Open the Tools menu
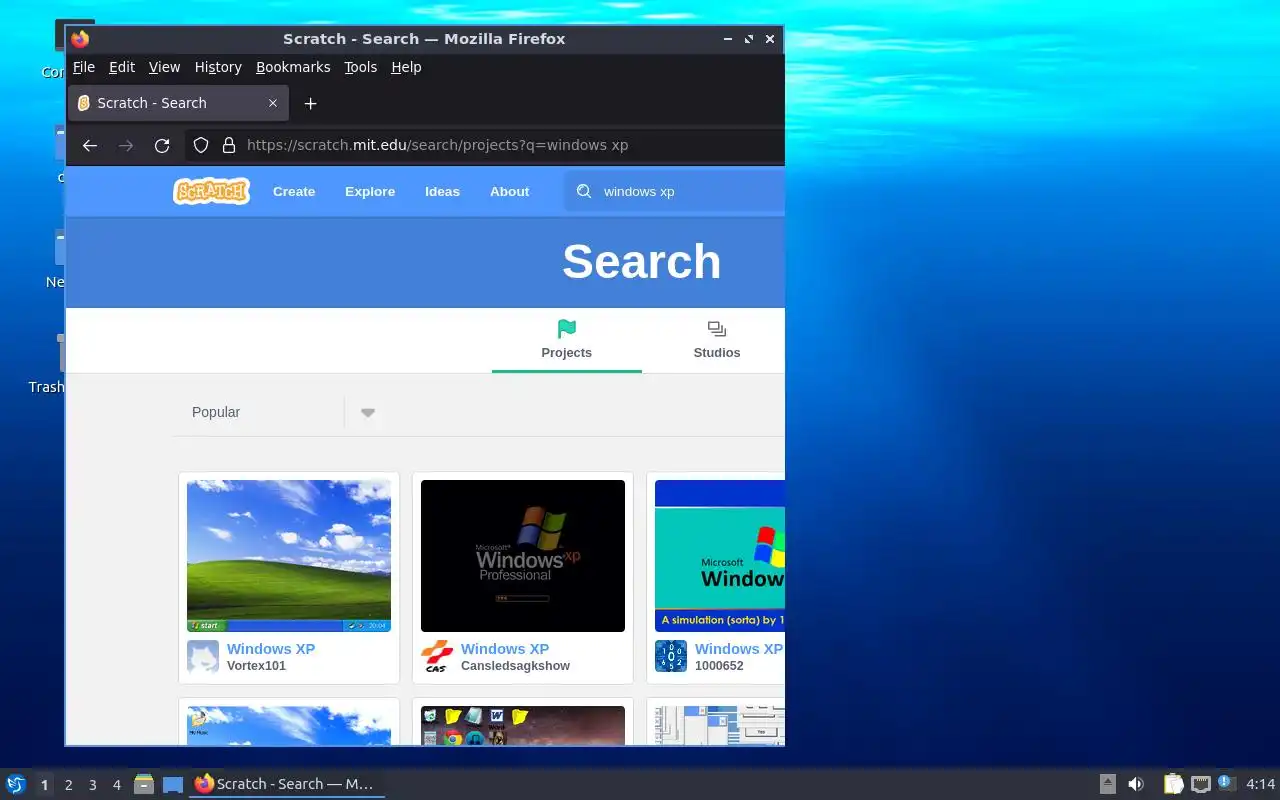Viewport: 1280px width, 800px height. click(361, 67)
